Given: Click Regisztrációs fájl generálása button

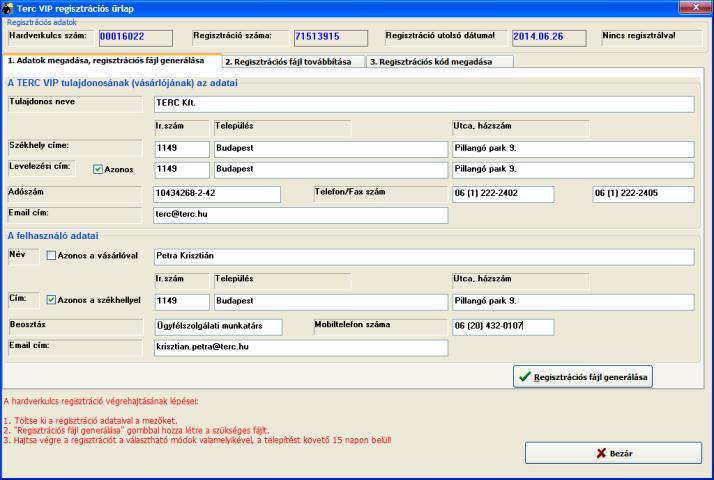Looking at the screenshot, I should (x=583, y=377).
